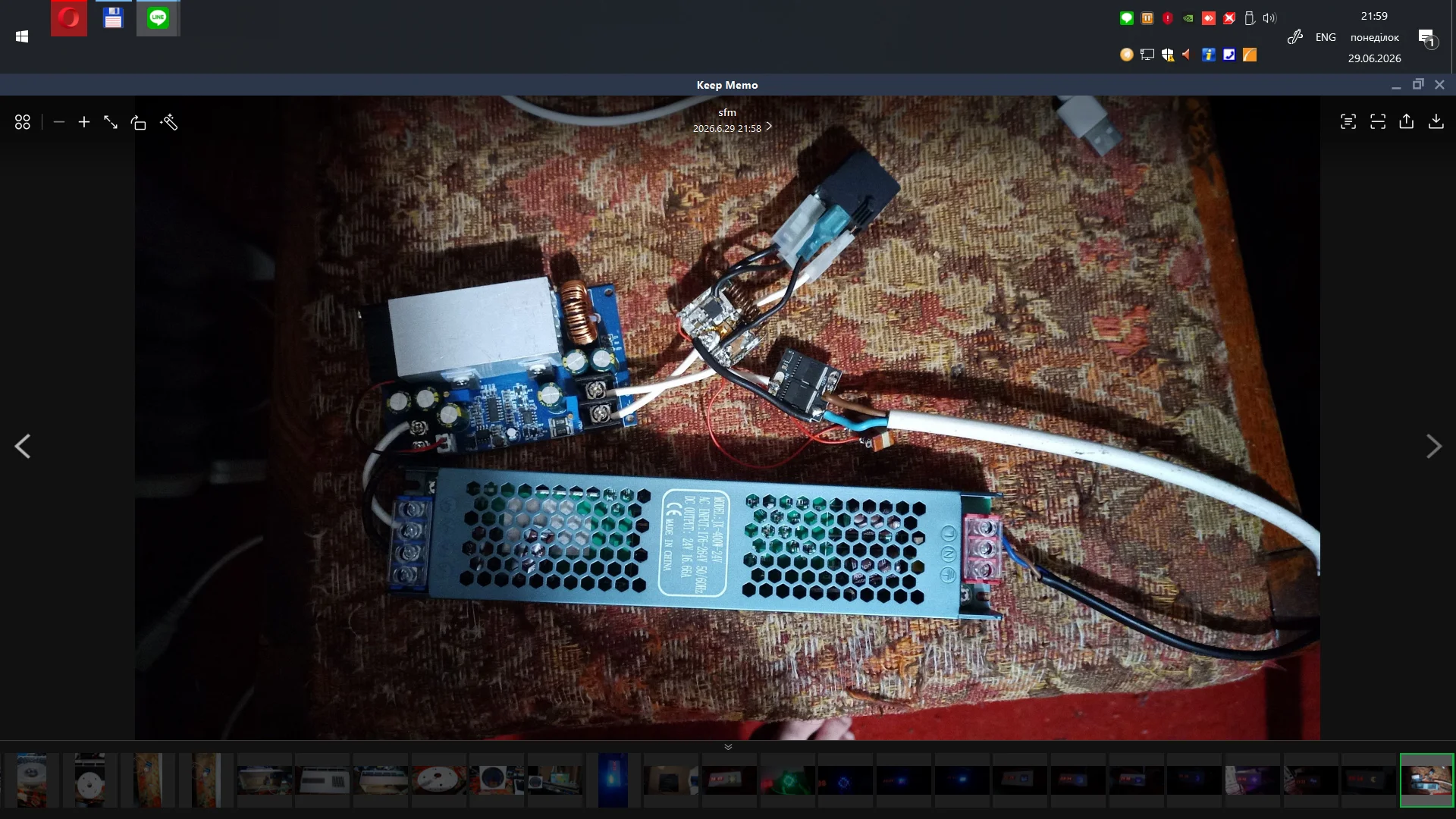The image size is (1456, 819).
Task: Open the pen workspace tray icon
Action: pos(1295,36)
